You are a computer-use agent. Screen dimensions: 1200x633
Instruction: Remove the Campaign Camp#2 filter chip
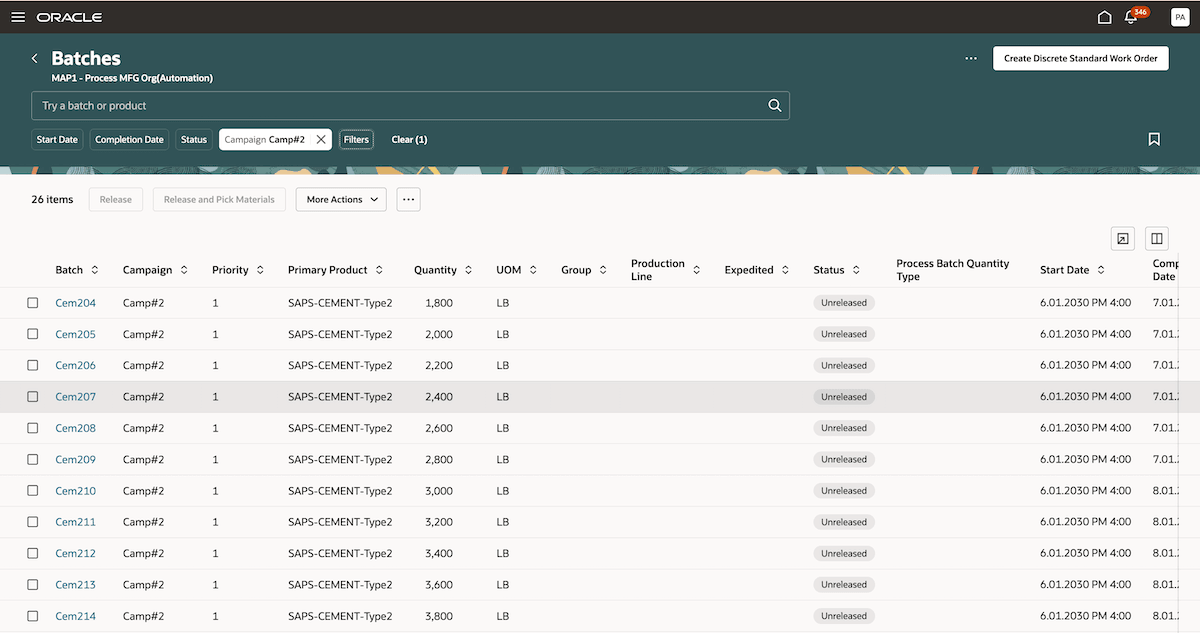(320, 140)
